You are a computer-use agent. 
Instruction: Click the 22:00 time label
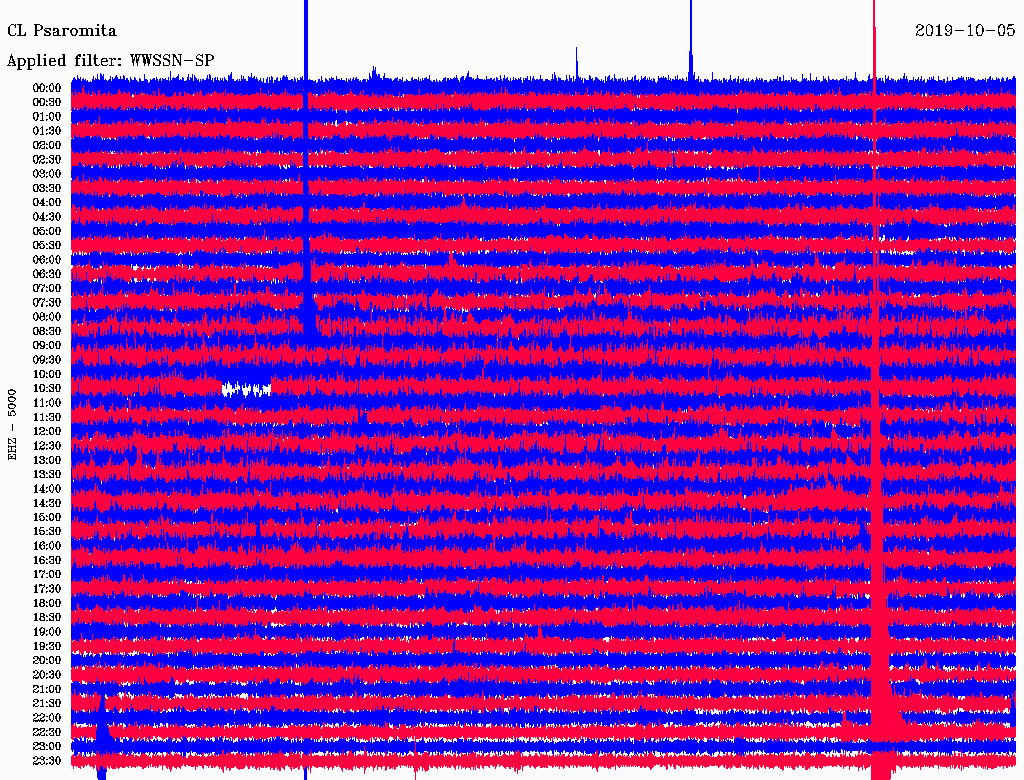coord(47,718)
